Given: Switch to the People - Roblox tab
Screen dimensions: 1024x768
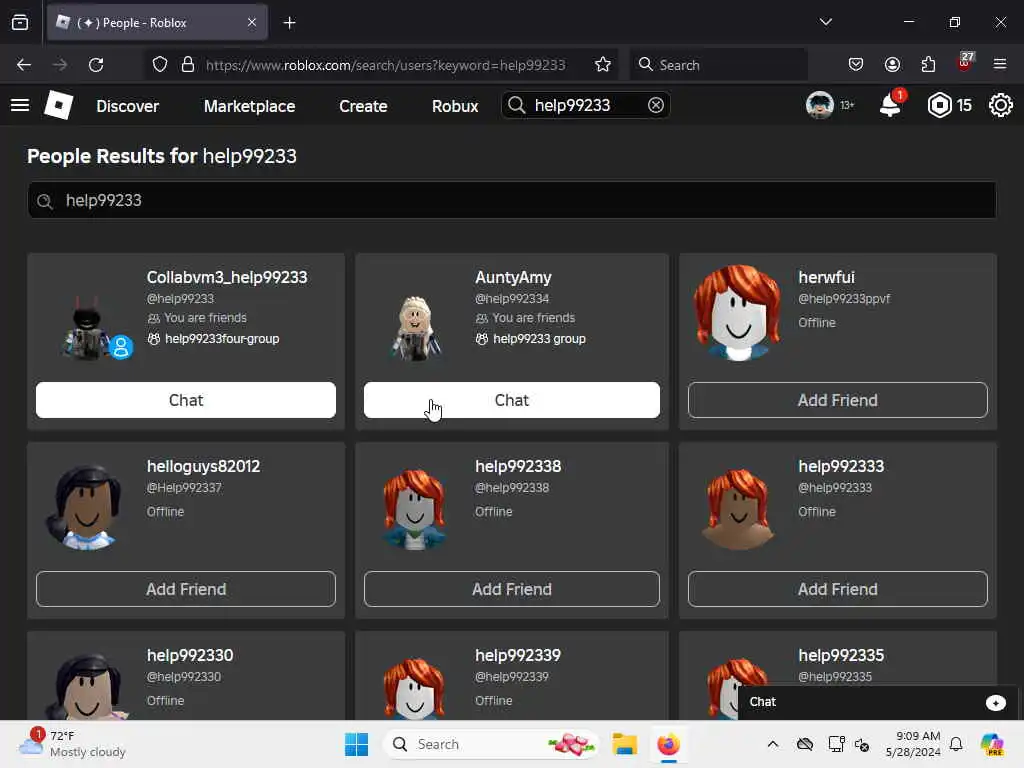Looking at the screenshot, I should 157,22.
